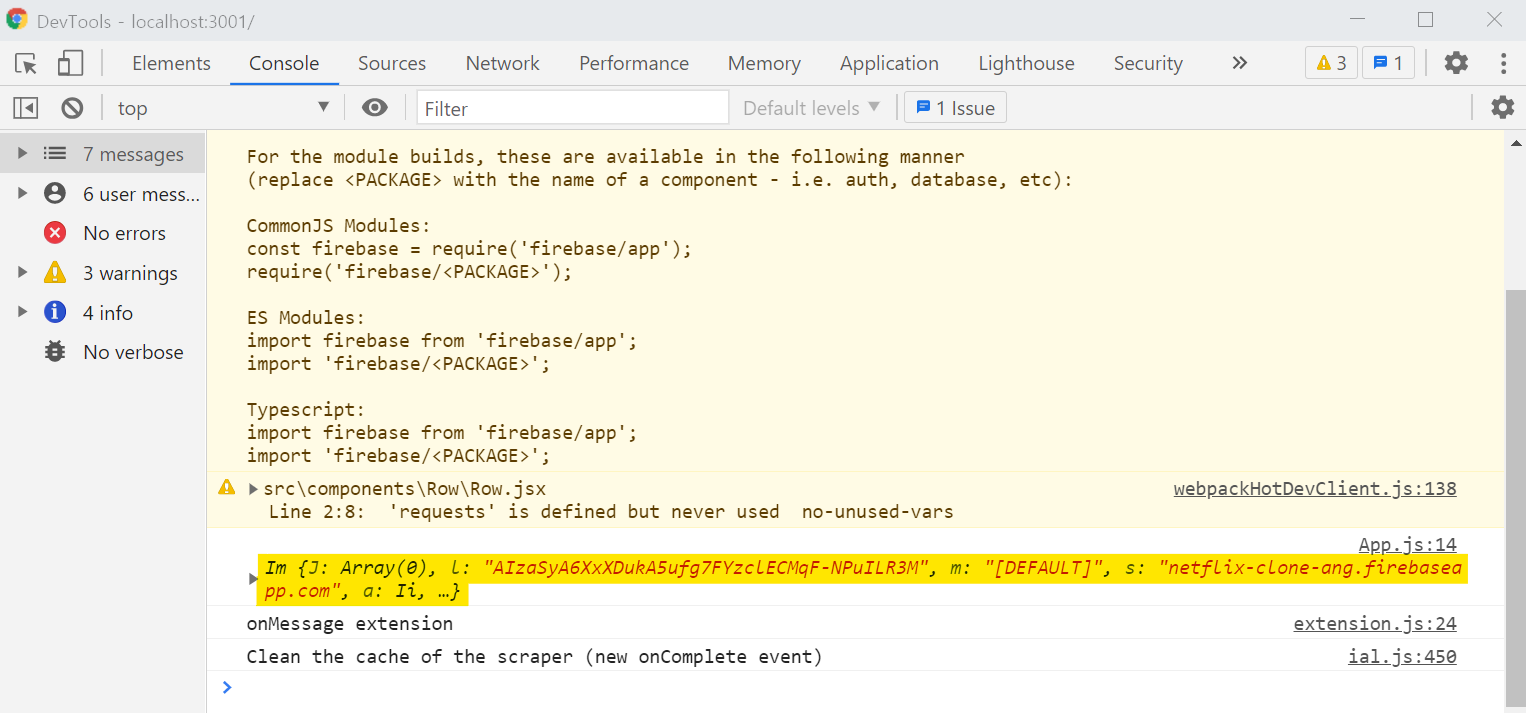
Task: Click the red error icon in sidebar
Action: [x=55, y=233]
